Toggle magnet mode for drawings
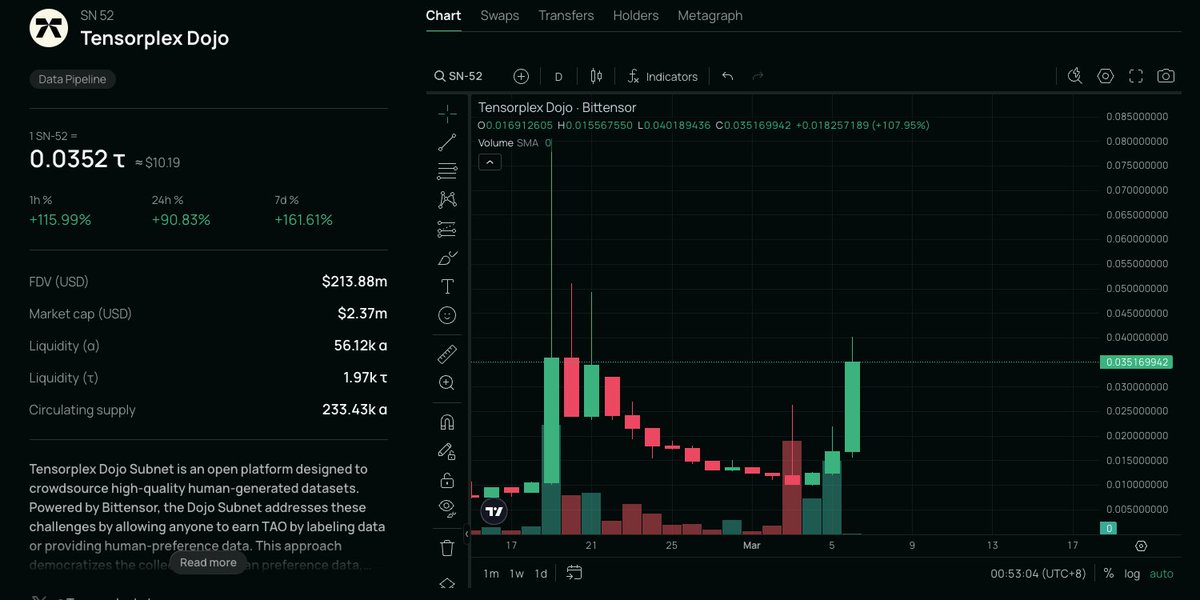Viewport: 1200px width, 600px height. pyautogui.click(x=447, y=422)
